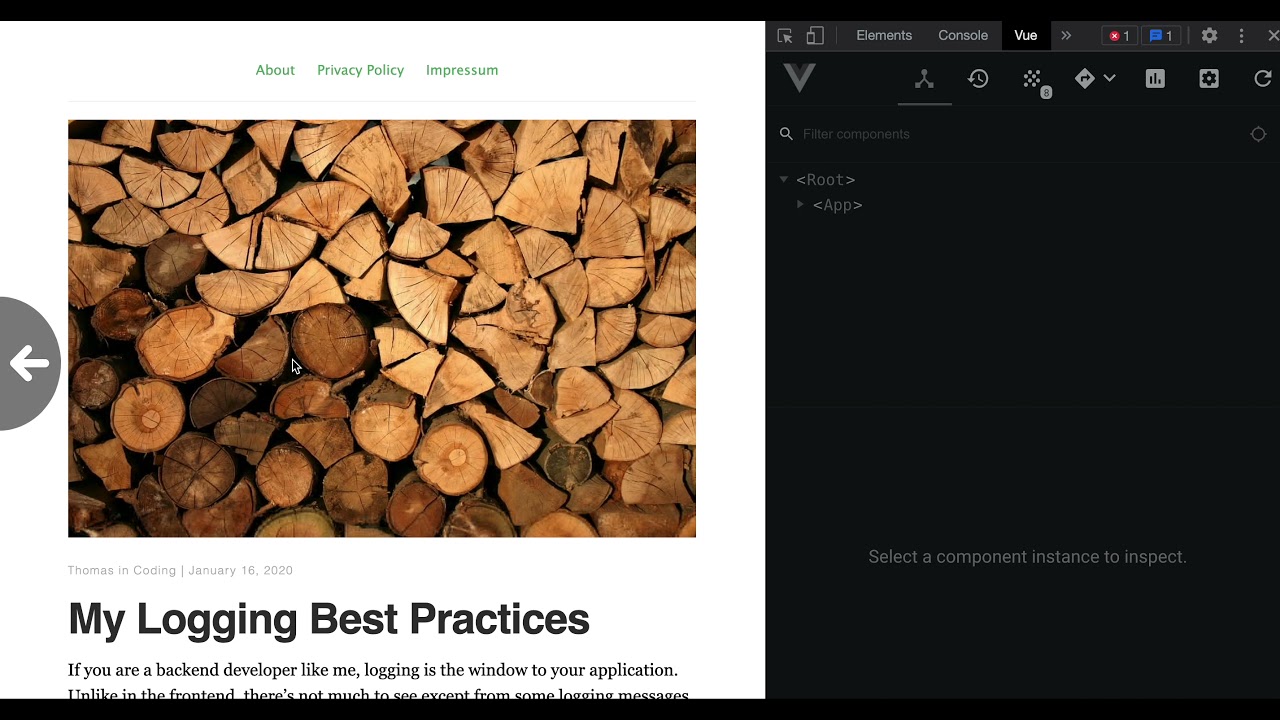Image resolution: width=1280 pixels, height=720 pixels.
Task: Open the routing dropdown arrow
Action: click(1109, 79)
